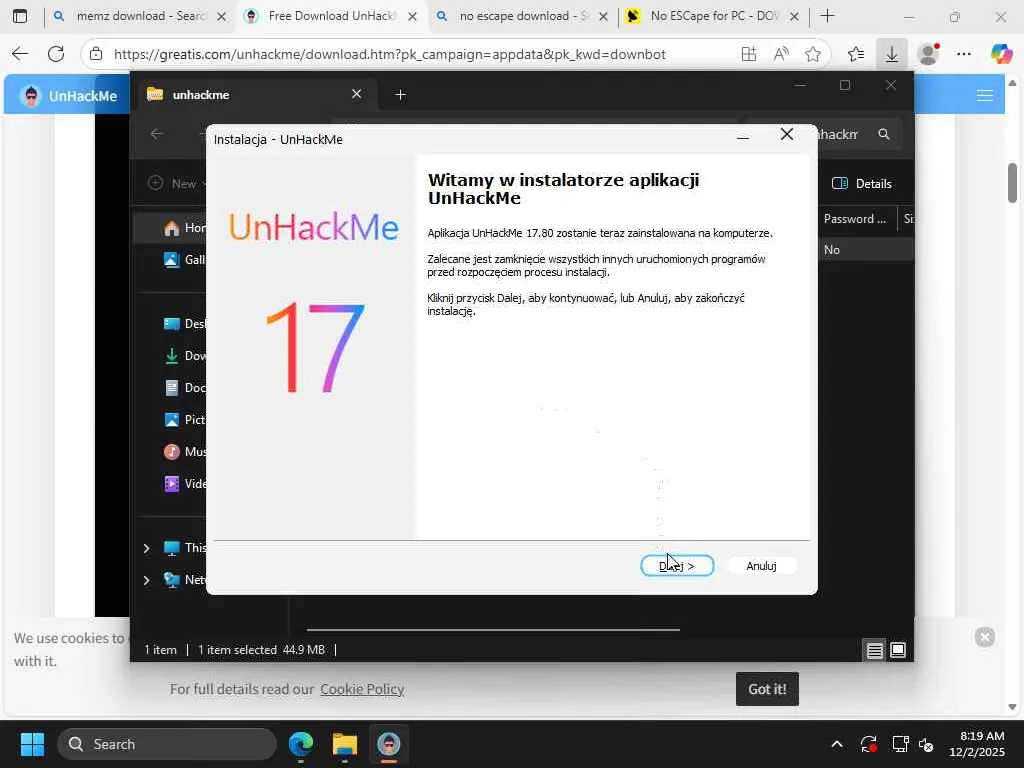Viewport: 1024px width, 768px height.
Task: Add page to favorites star
Action: tap(813, 54)
